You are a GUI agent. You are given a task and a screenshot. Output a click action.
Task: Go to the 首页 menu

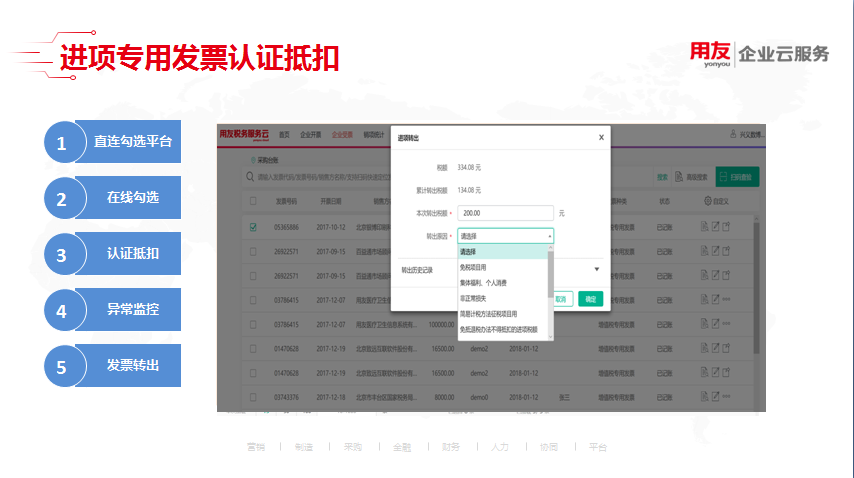pyautogui.click(x=284, y=135)
